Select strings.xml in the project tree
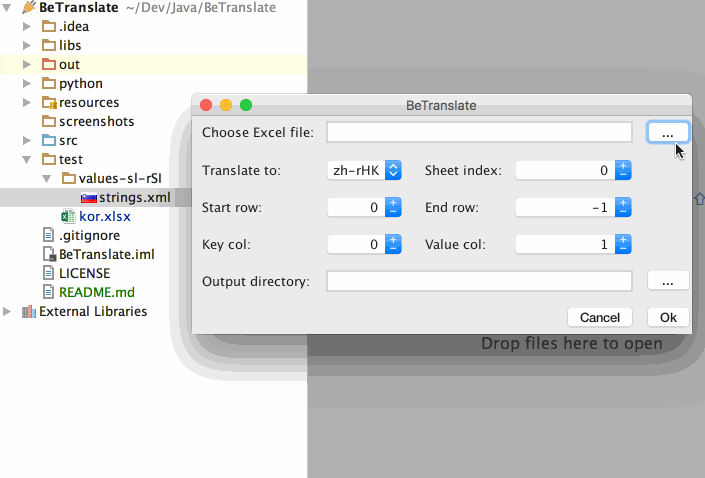 click(134, 197)
